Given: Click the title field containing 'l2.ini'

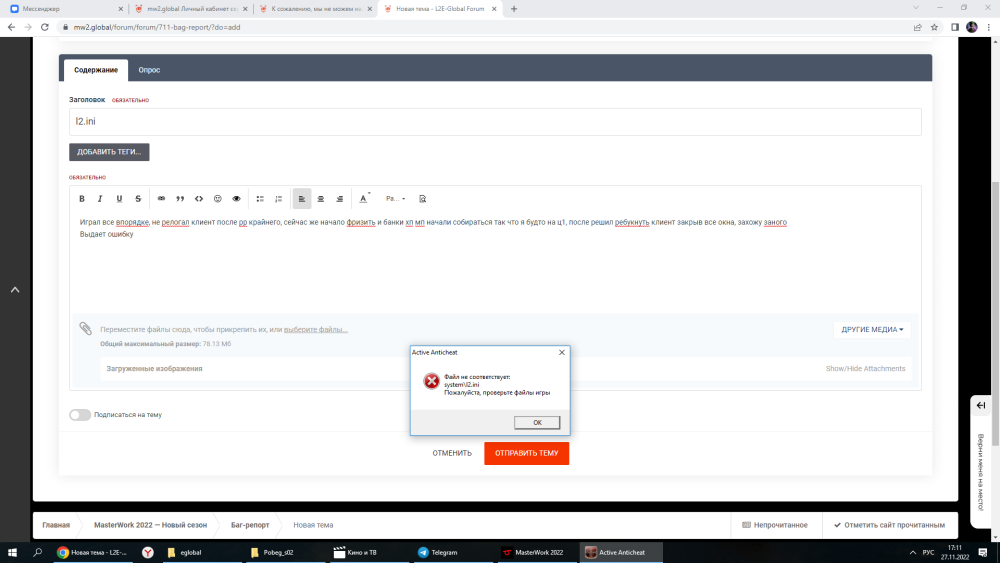Looking at the screenshot, I should [495, 122].
